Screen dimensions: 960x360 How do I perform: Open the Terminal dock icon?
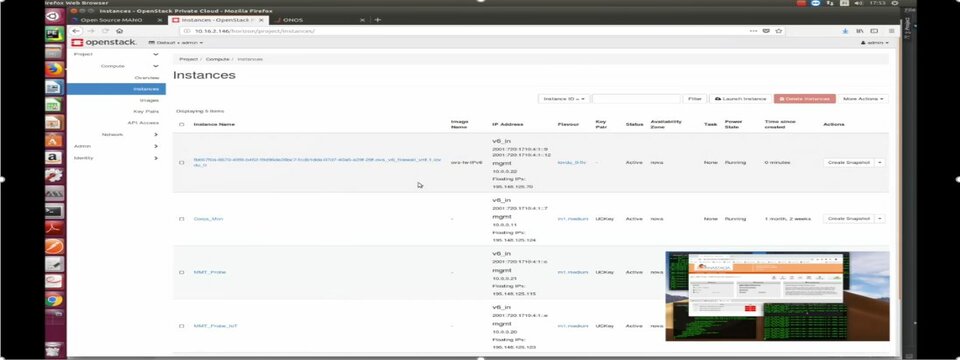coord(54,211)
